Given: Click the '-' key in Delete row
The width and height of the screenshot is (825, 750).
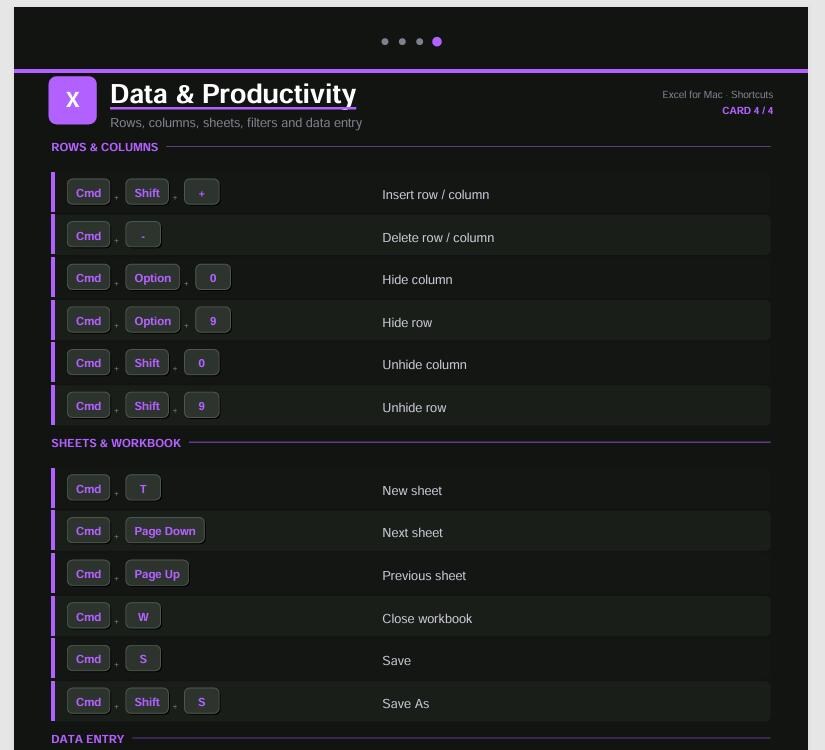Looking at the screenshot, I should tap(143, 235).
